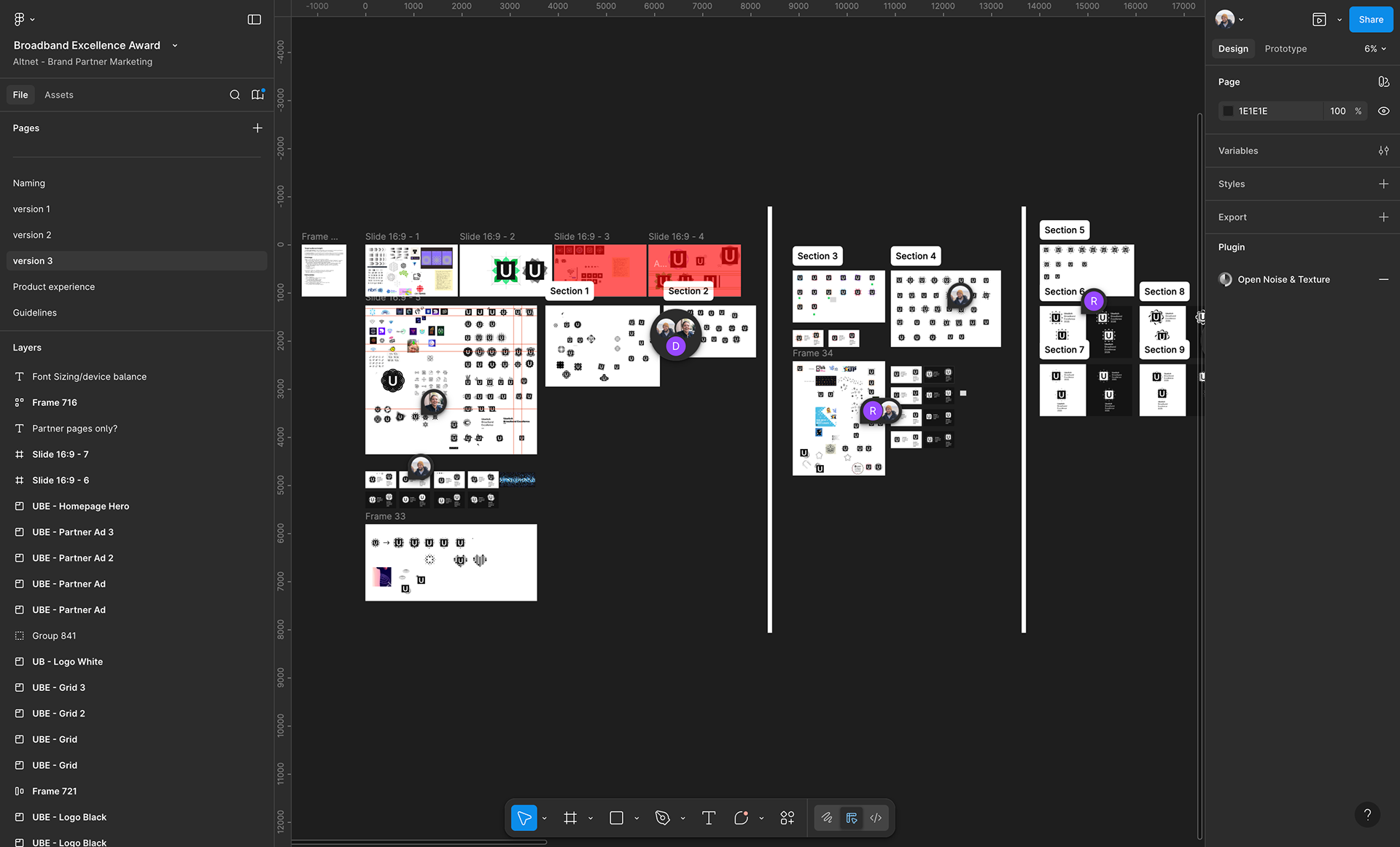Collapse the left sidebar panel
This screenshot has height=847, width=1400.
click(254, 20)
